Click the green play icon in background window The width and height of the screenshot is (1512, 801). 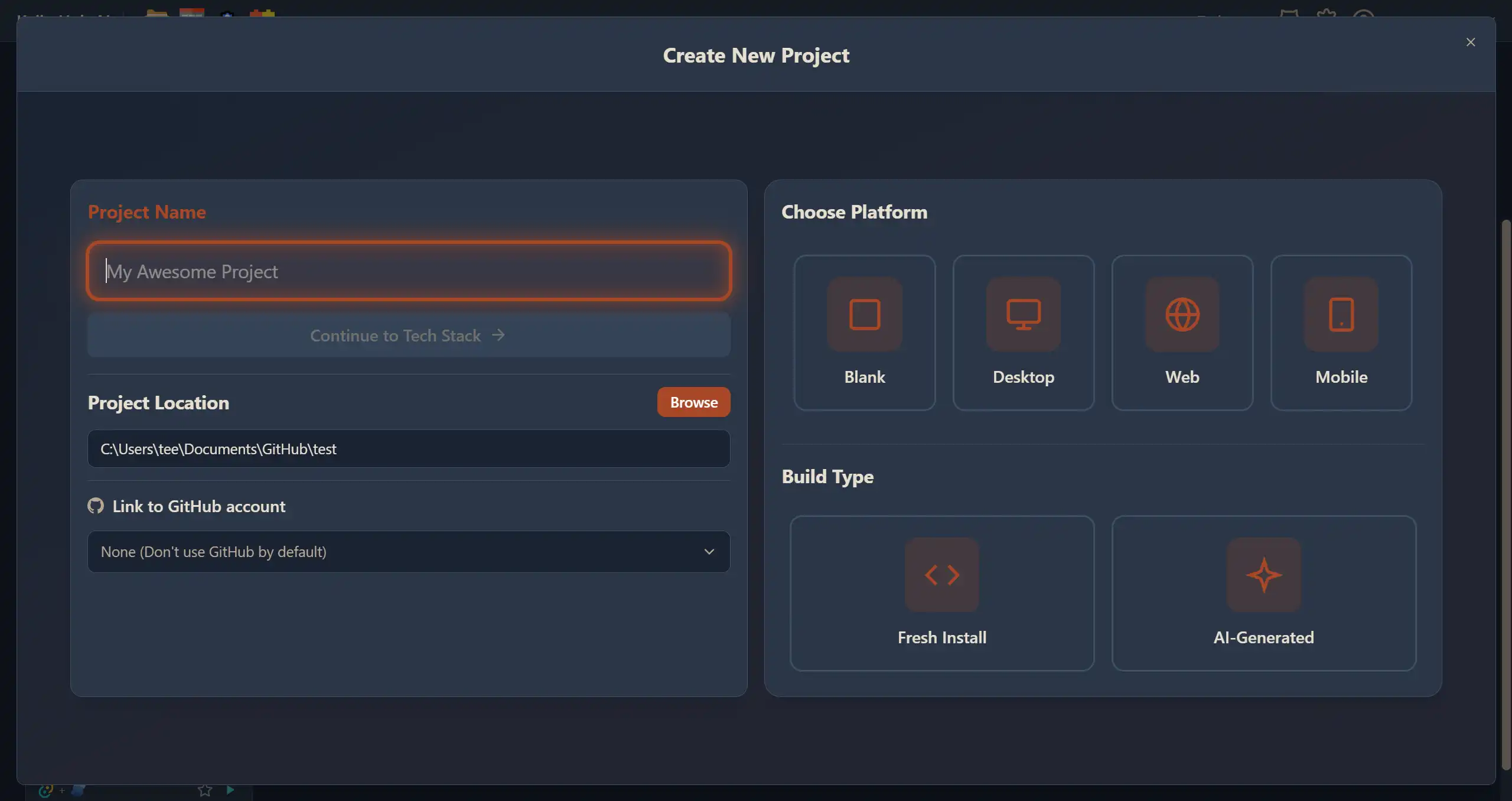[230, 790]
